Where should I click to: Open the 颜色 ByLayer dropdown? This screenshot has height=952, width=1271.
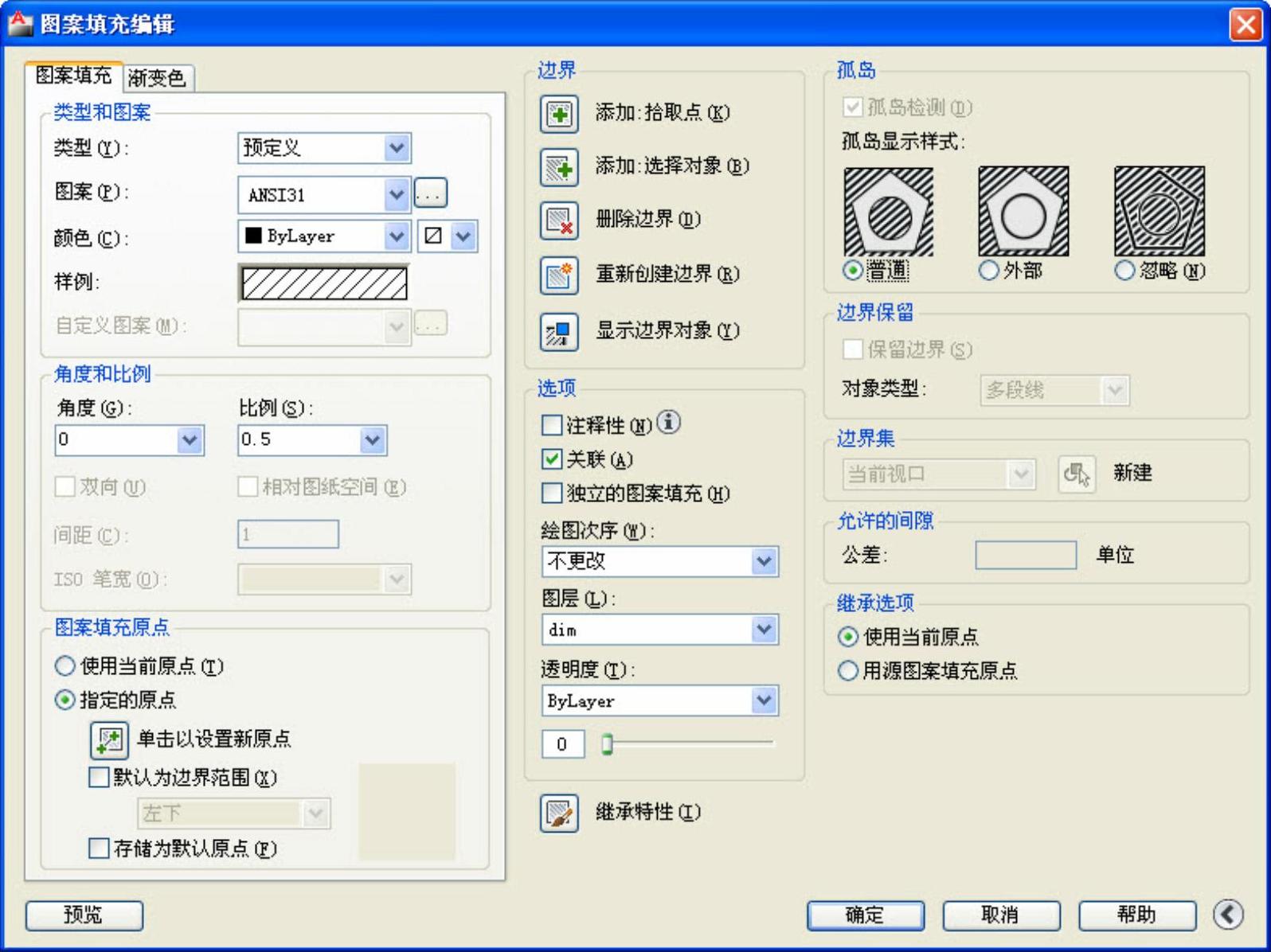pos(324,236)
